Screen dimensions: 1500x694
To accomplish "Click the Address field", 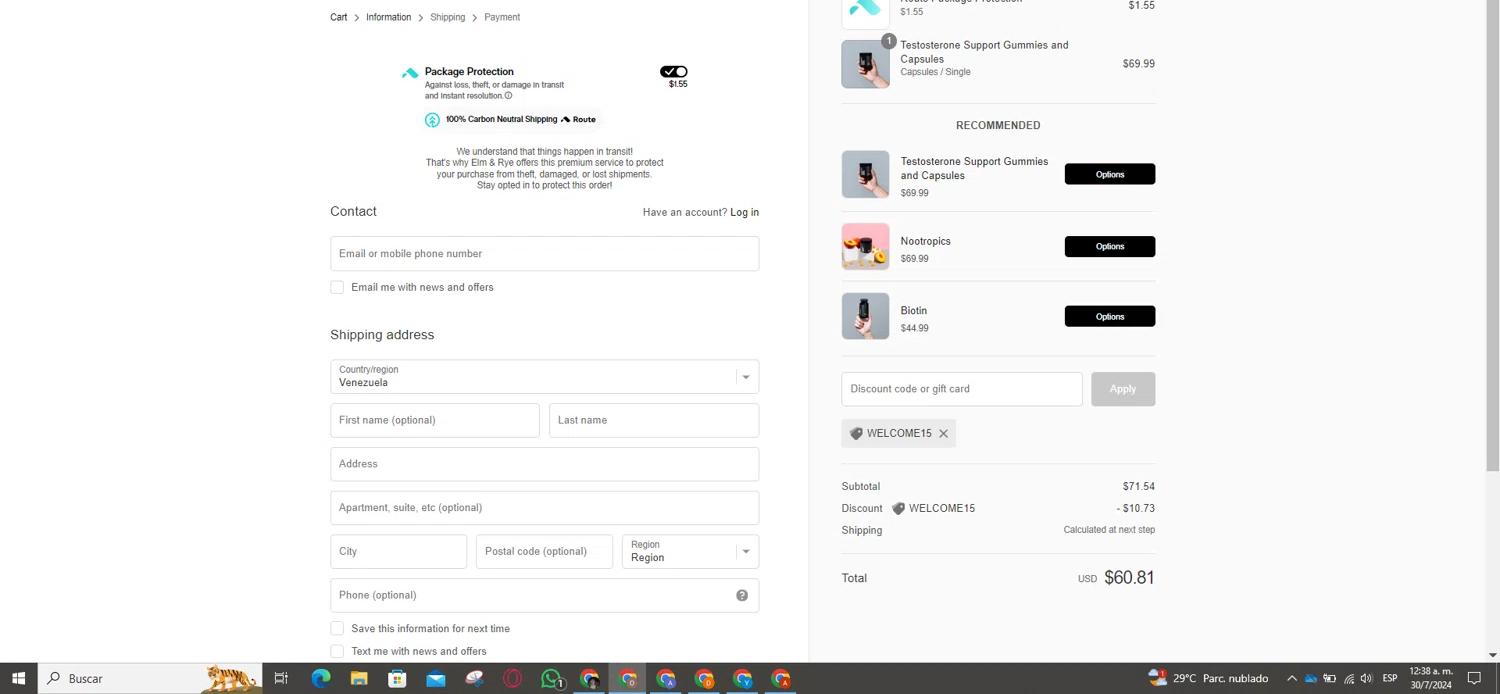I will pos(544,464).
